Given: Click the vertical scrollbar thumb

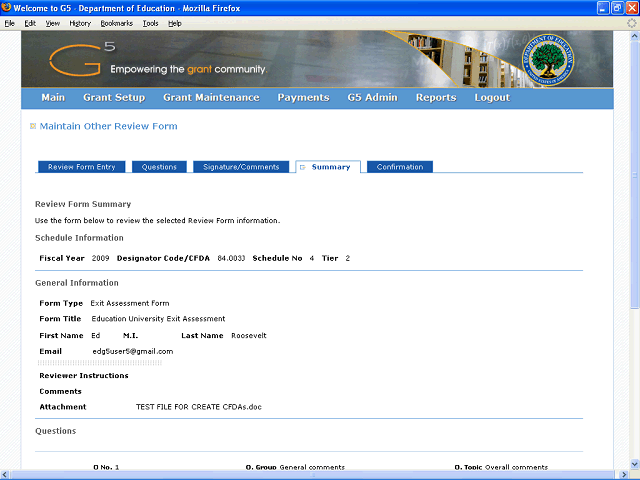Looking at the screenshot, I should 635,175.
